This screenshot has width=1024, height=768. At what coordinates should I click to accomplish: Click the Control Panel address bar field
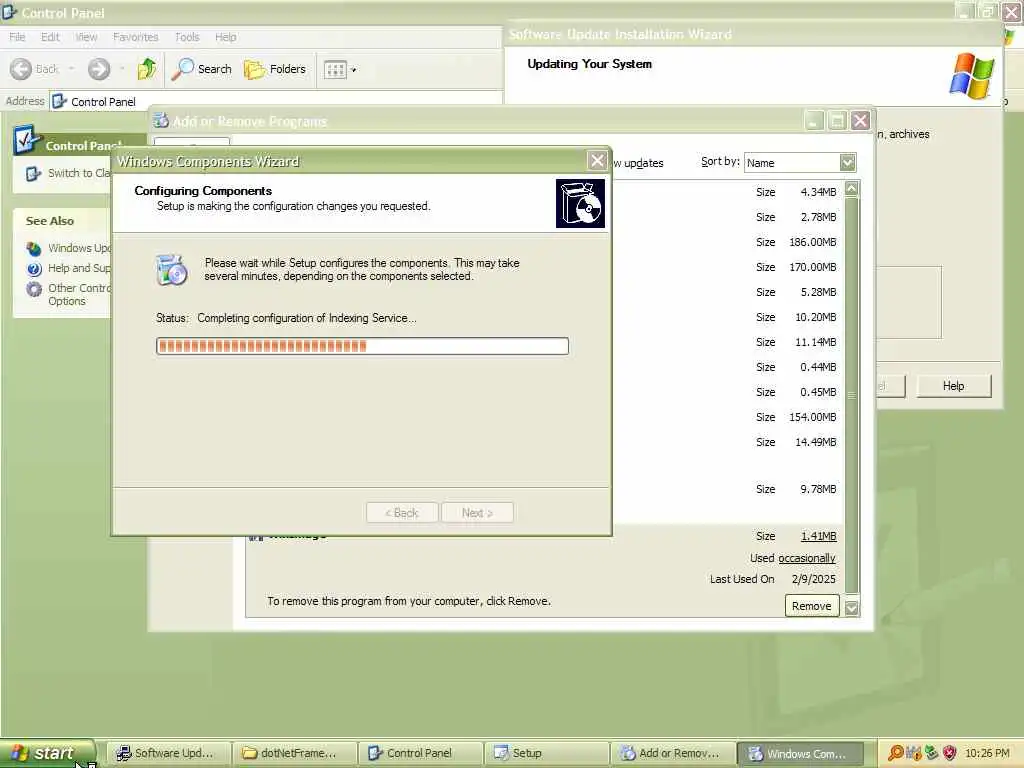coord(276,101)
